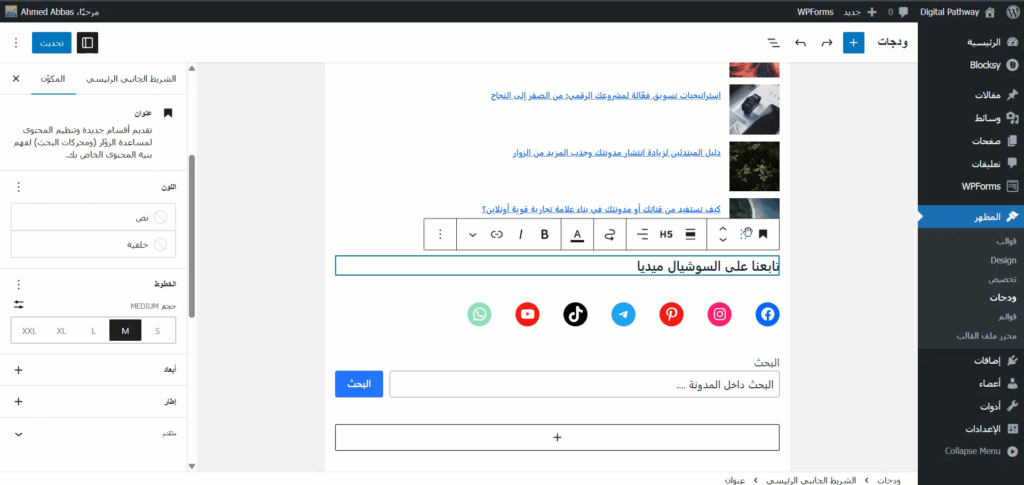Select font size S
The width and height of the screenshot is (1024, 485).
(x=157, y=330)
